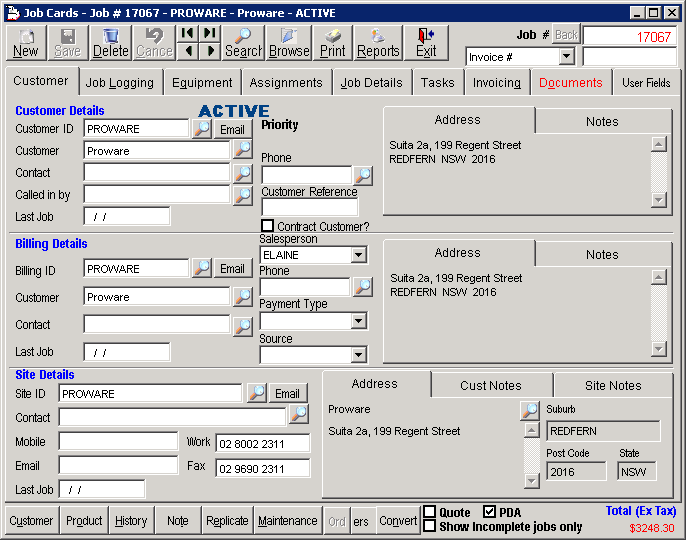This screenshot has width=686, height=540.
Task: Open the Site Notes tab
Action: 613,386
